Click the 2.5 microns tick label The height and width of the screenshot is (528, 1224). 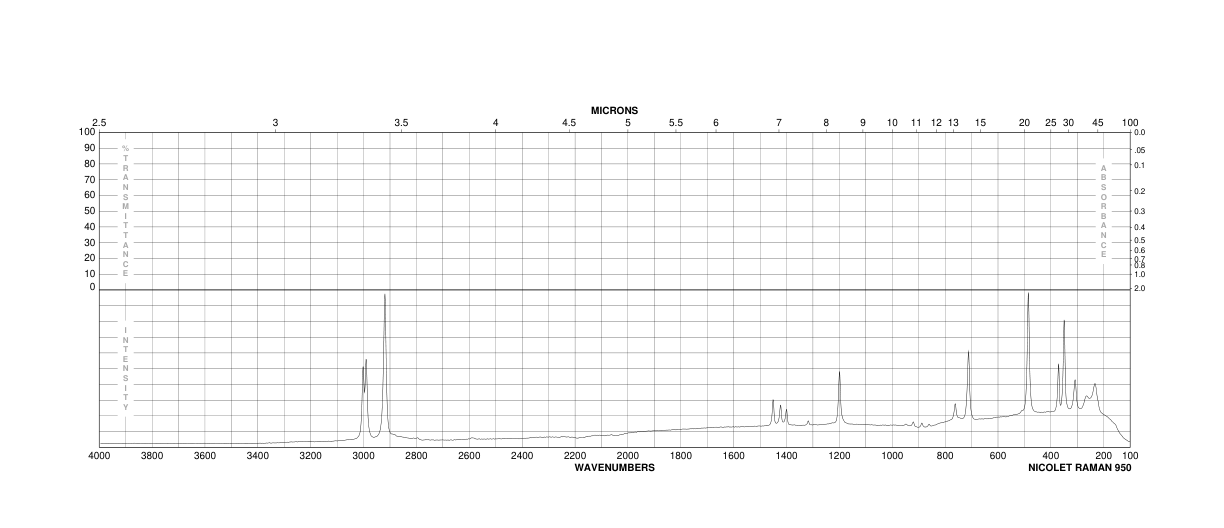(x=99, y=122)
